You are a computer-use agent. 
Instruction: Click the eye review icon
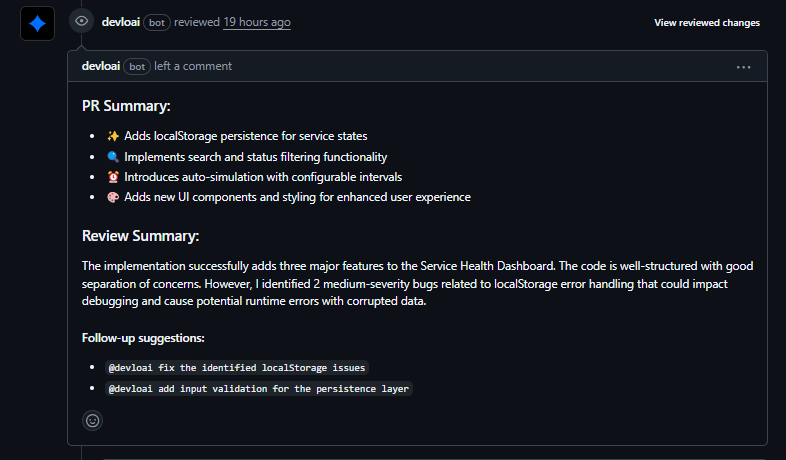click(x=82, y=21)
